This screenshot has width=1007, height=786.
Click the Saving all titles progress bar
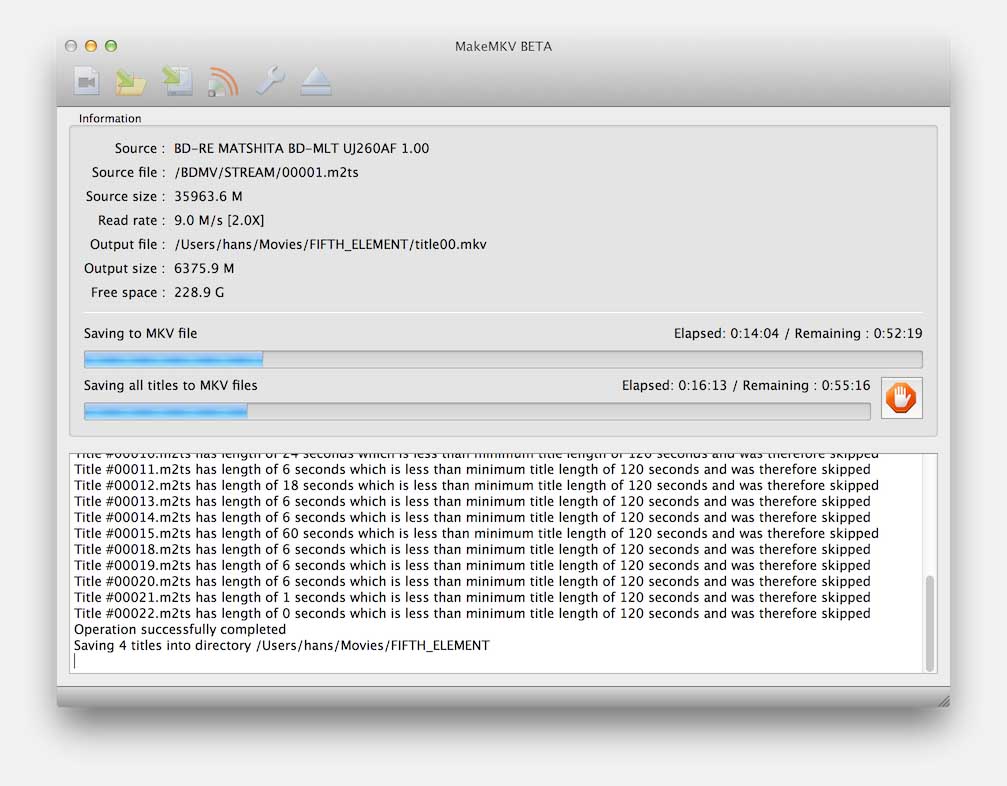(477, 412)
